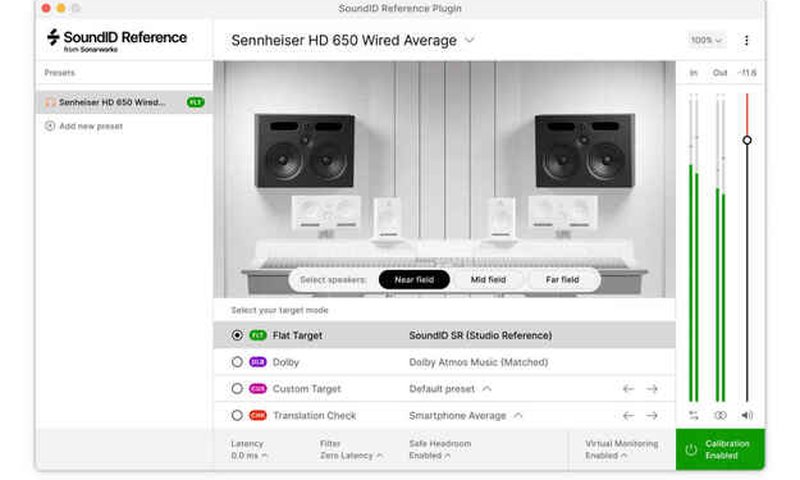Select the Custom Target radio button
The image size is (800, 480).
pyautogui.click(x=237, y=389)
